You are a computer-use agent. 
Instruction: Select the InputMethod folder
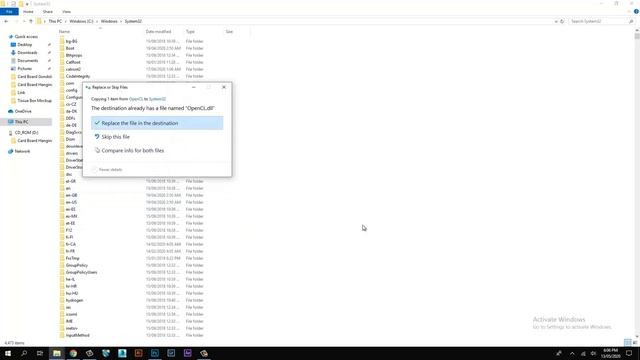click(77, 336)
